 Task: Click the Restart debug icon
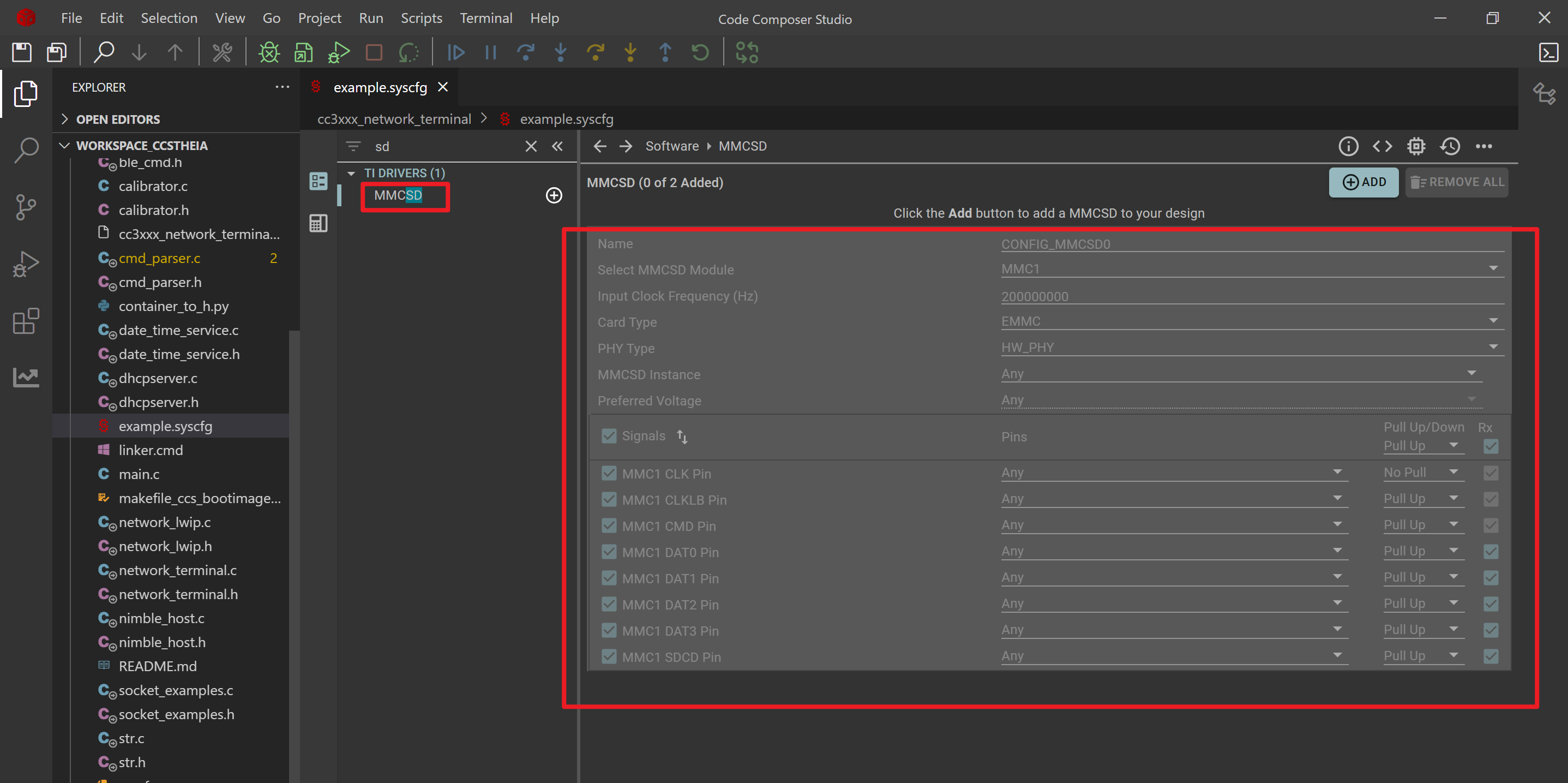700,52
